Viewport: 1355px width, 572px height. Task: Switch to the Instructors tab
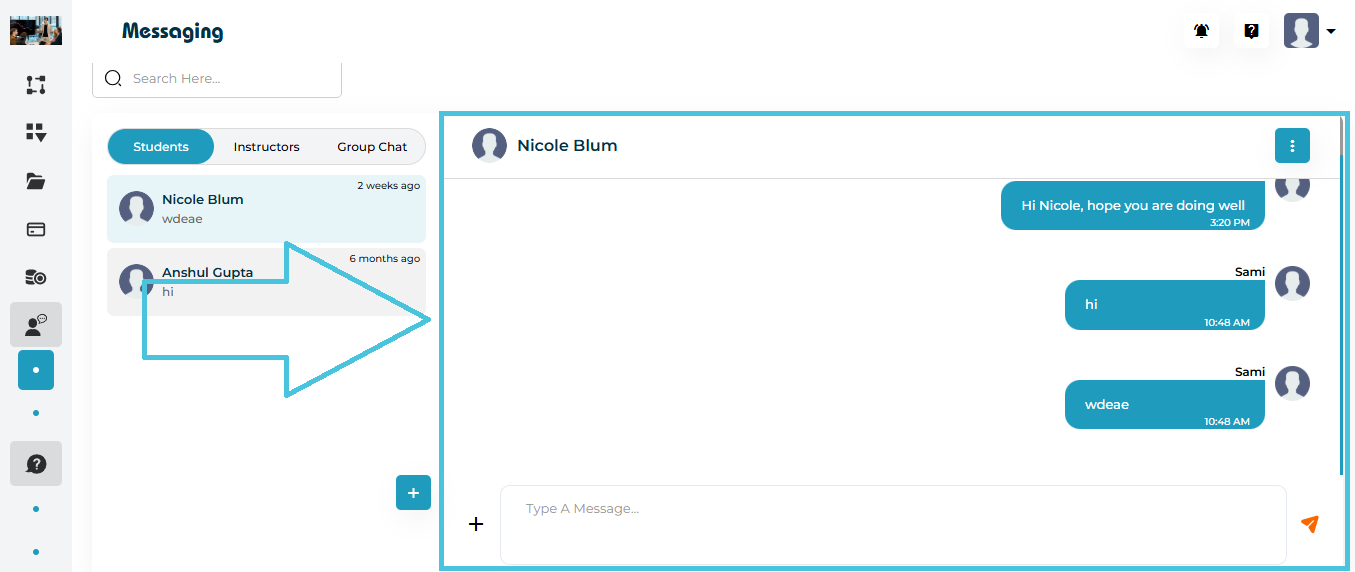(x=266, y=147)
